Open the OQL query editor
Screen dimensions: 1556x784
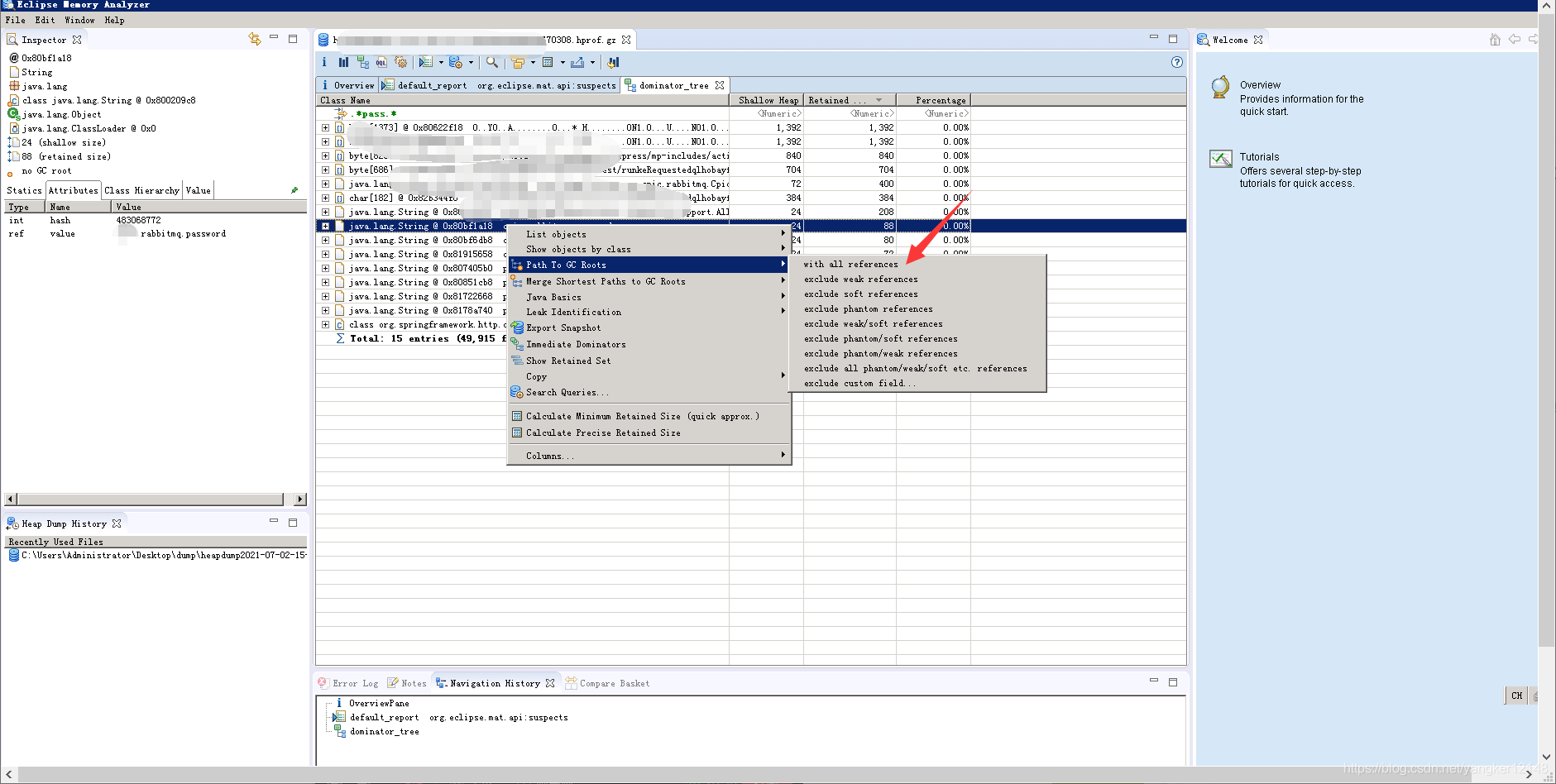[x=381, y=62]
